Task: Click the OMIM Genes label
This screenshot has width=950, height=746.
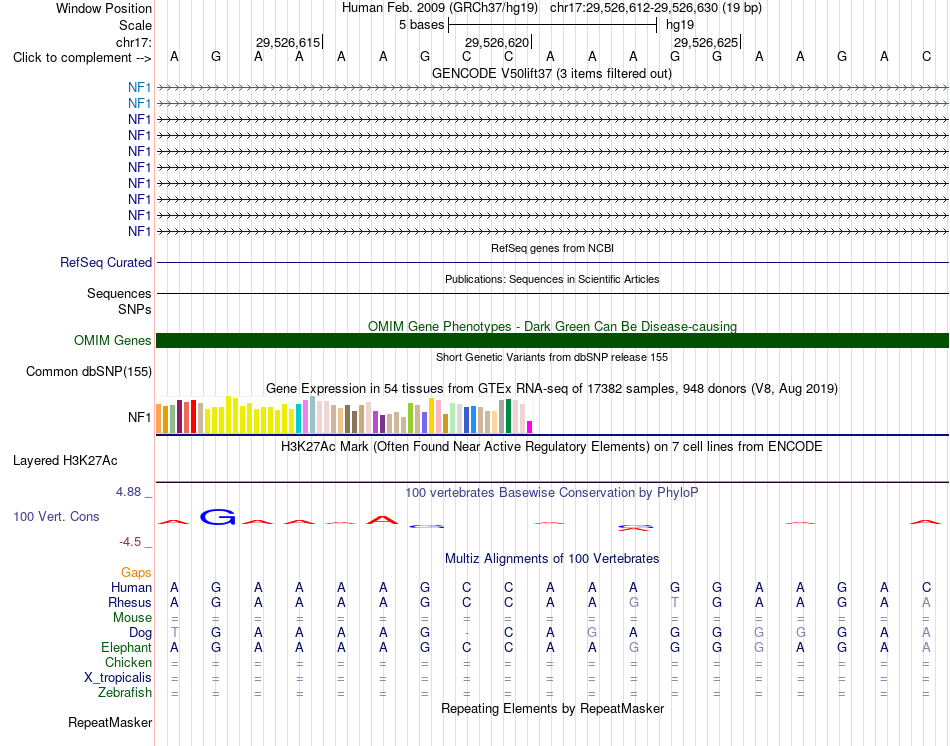Action: click(112, 341)
